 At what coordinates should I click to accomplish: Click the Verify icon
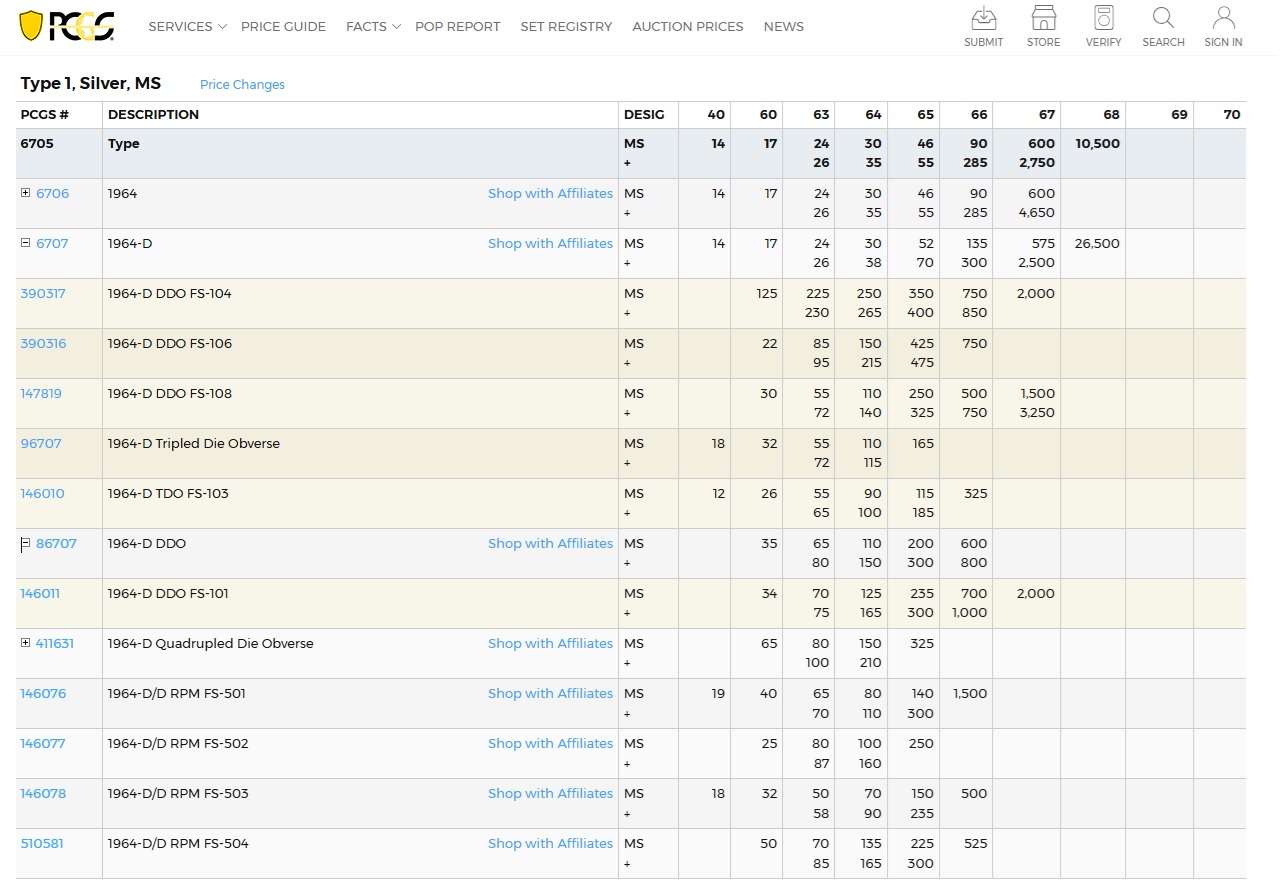click(x=1103, y=18)
